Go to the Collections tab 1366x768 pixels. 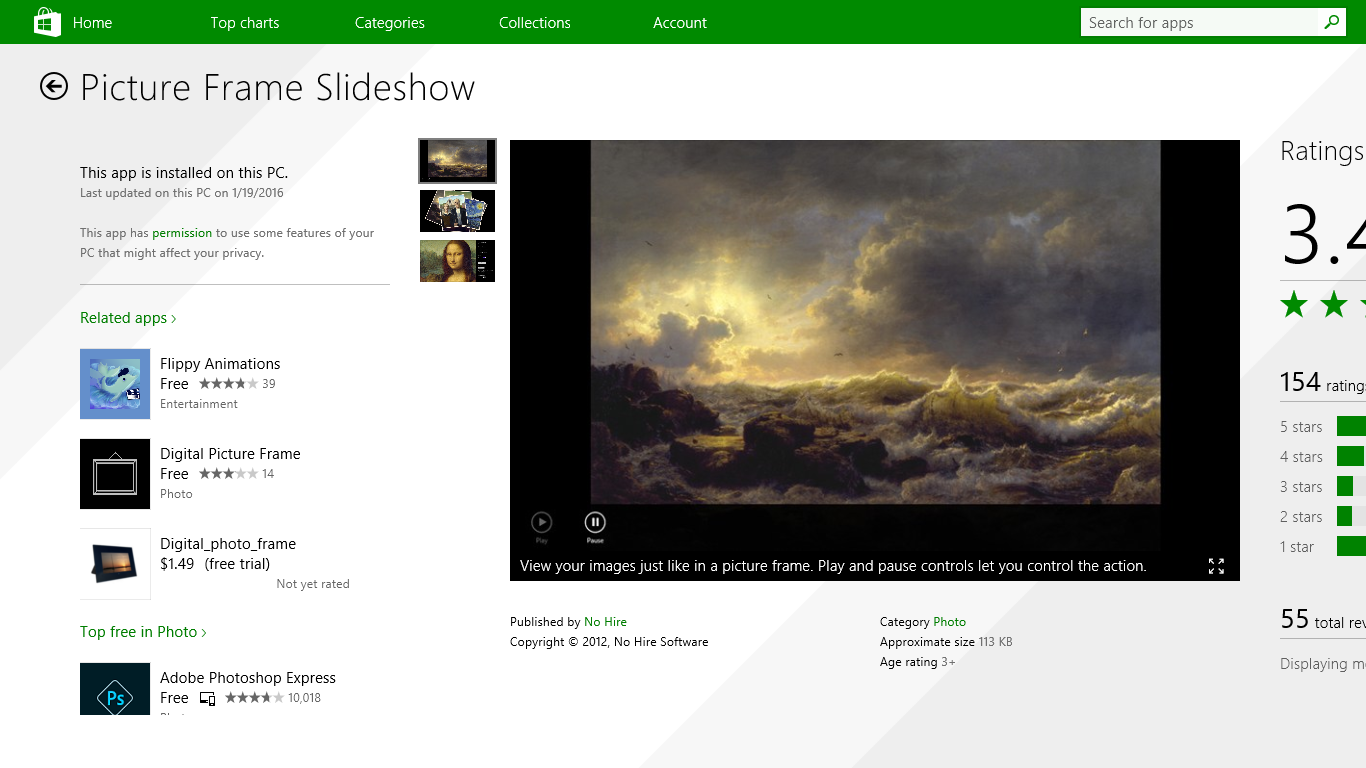[535, 22]
